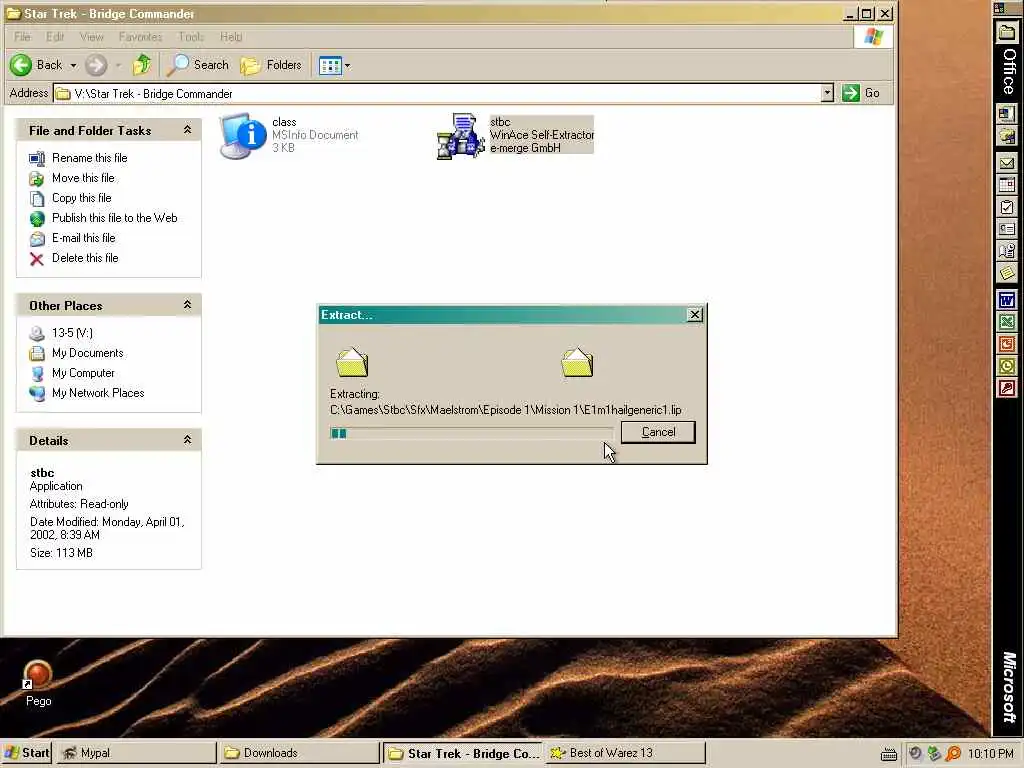Viewport: 1024px width, 768px height.
Task: Click the Office folder icon atop the shortcut bar
Action: click(x=1006, y=32)
